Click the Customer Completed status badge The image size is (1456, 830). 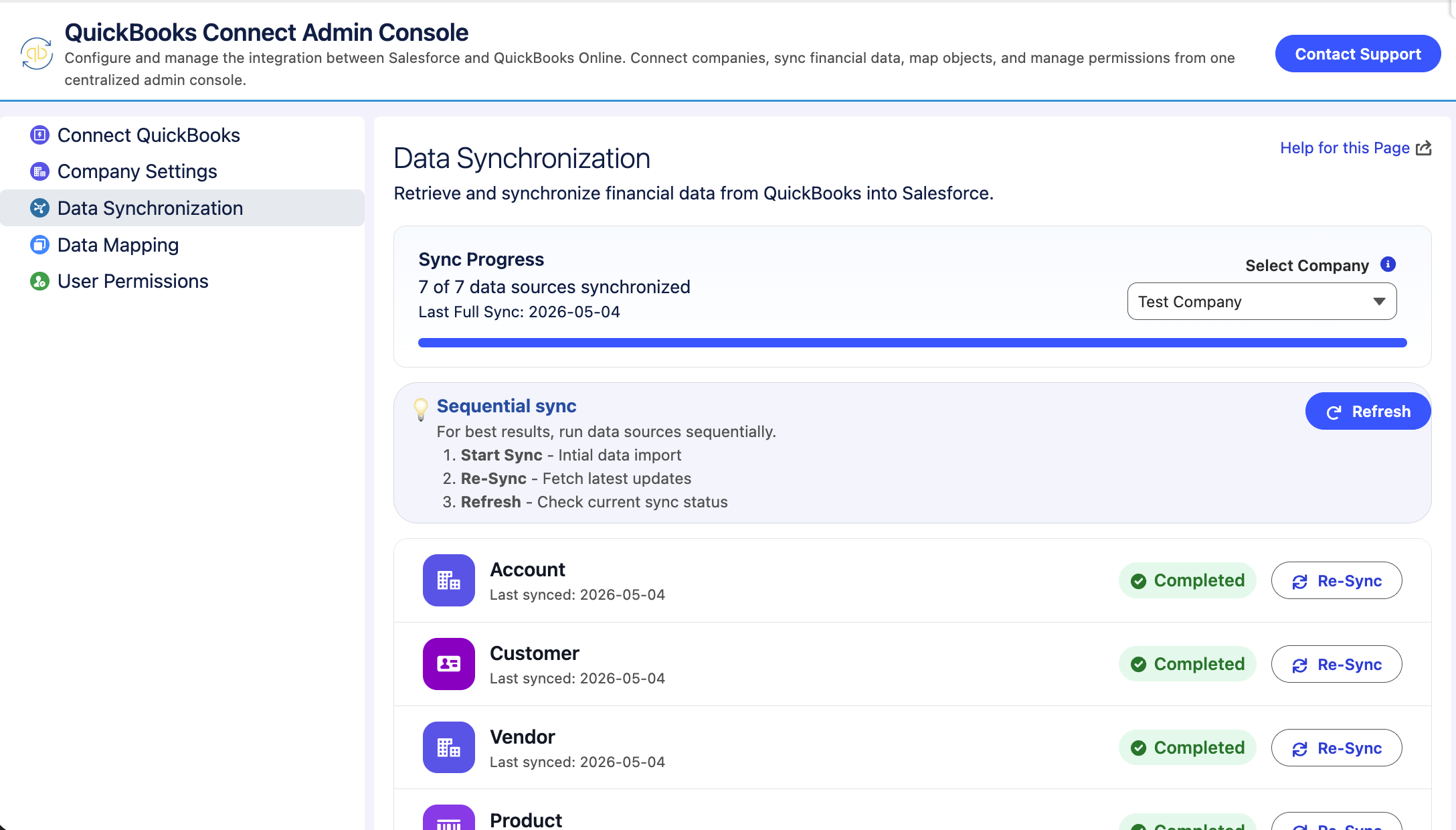pyautogui.click(x=1188, y=664)
